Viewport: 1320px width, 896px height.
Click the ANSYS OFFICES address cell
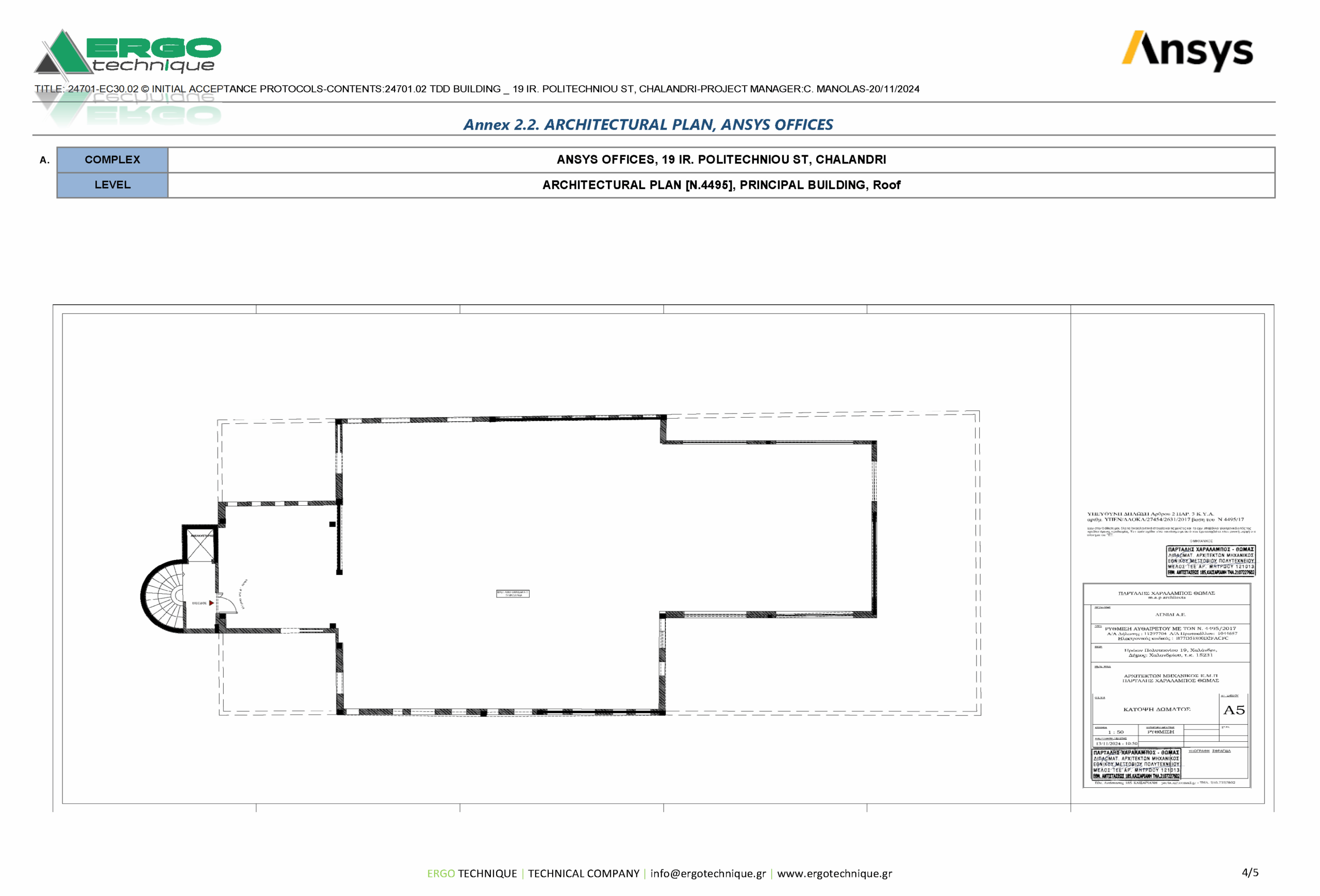point(721,160)
